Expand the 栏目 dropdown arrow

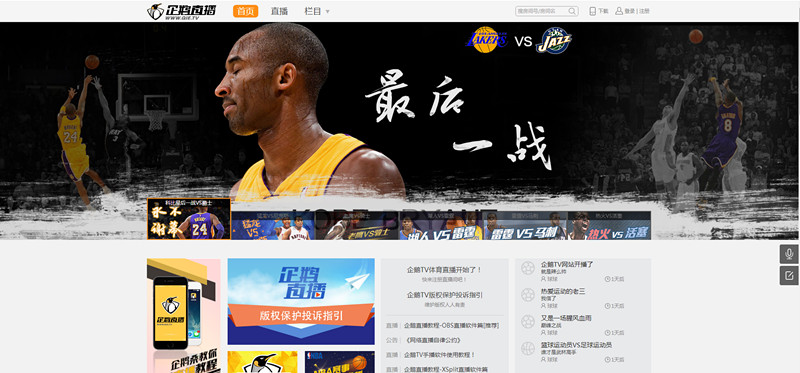click(x=328, y=11)
